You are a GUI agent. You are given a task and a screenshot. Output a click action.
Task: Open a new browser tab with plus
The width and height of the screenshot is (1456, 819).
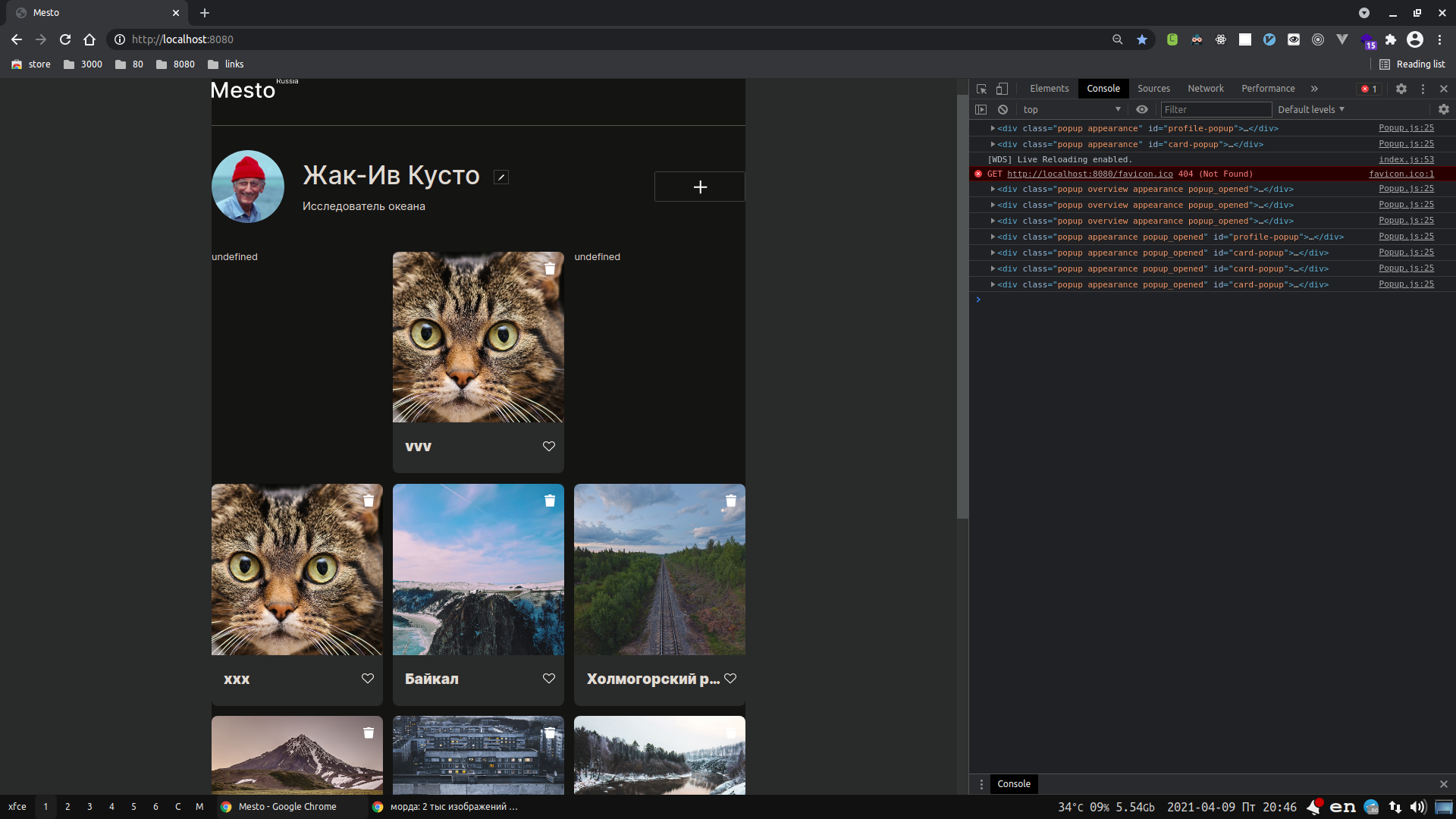(205, 13)
